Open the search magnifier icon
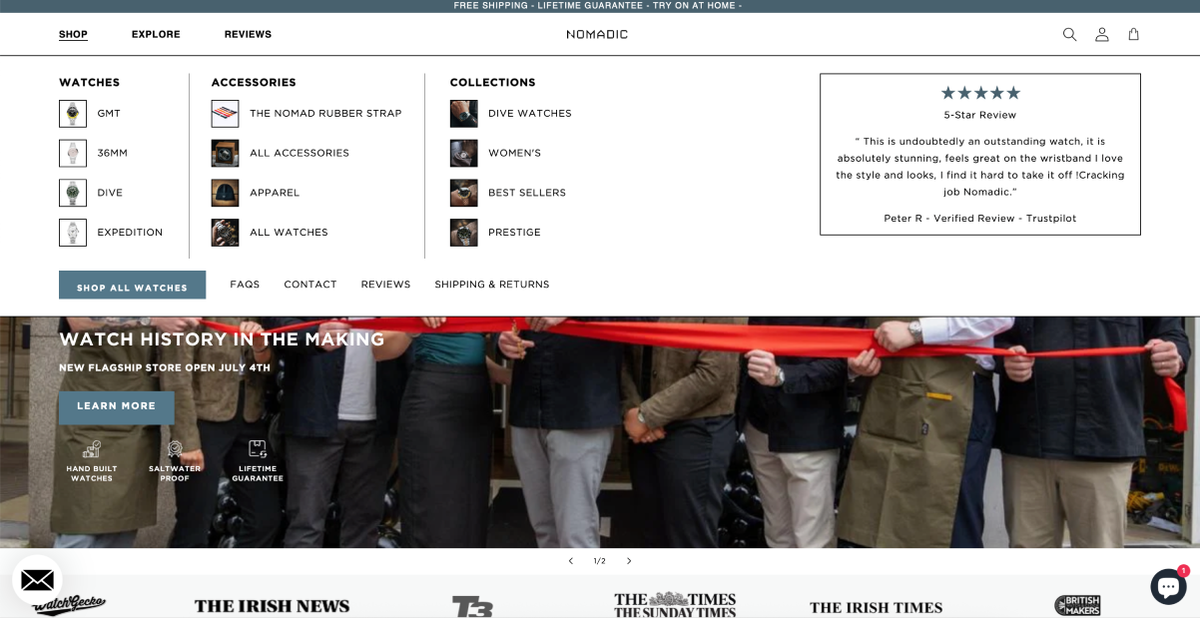Screen dimensions: 1200x618 [1069, 34]
